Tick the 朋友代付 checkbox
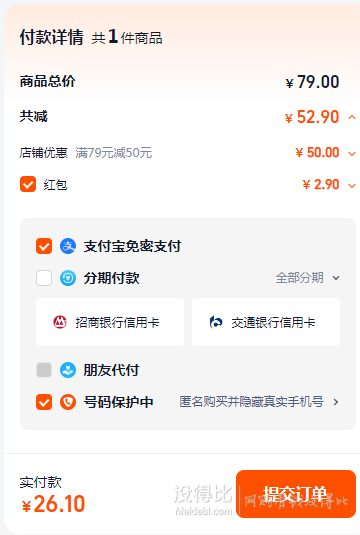This screenshot has width=360, height=535. 44,370
